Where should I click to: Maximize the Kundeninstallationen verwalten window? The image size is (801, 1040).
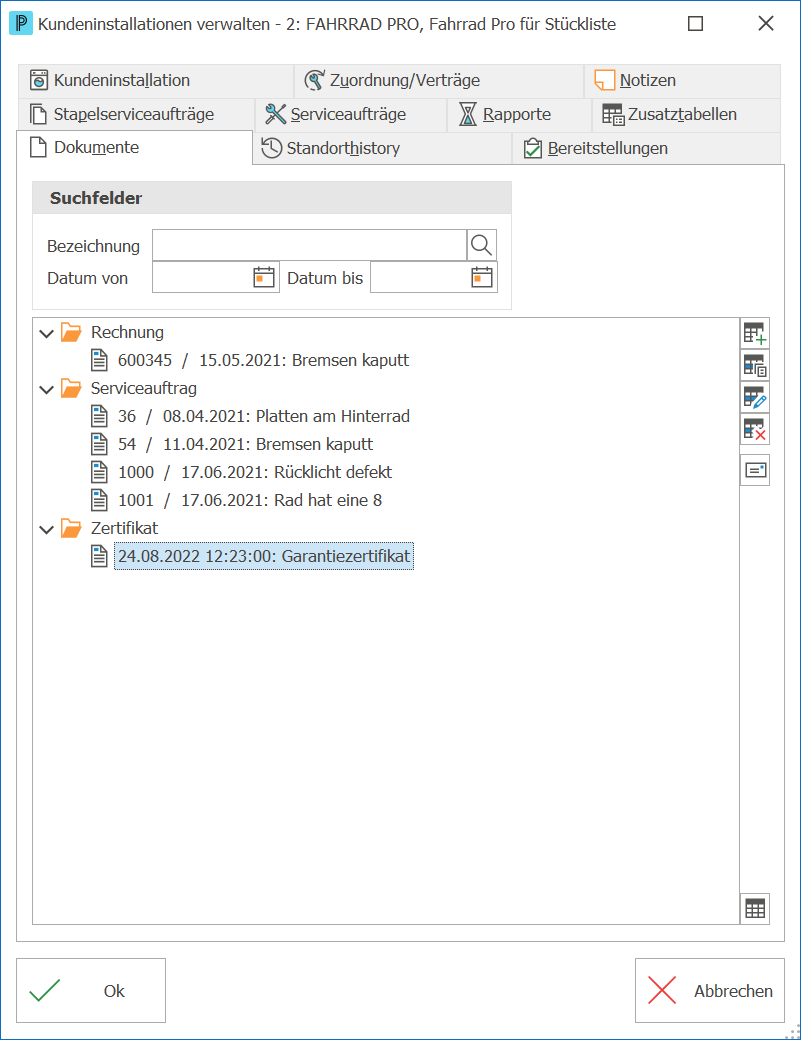(696, 24)
